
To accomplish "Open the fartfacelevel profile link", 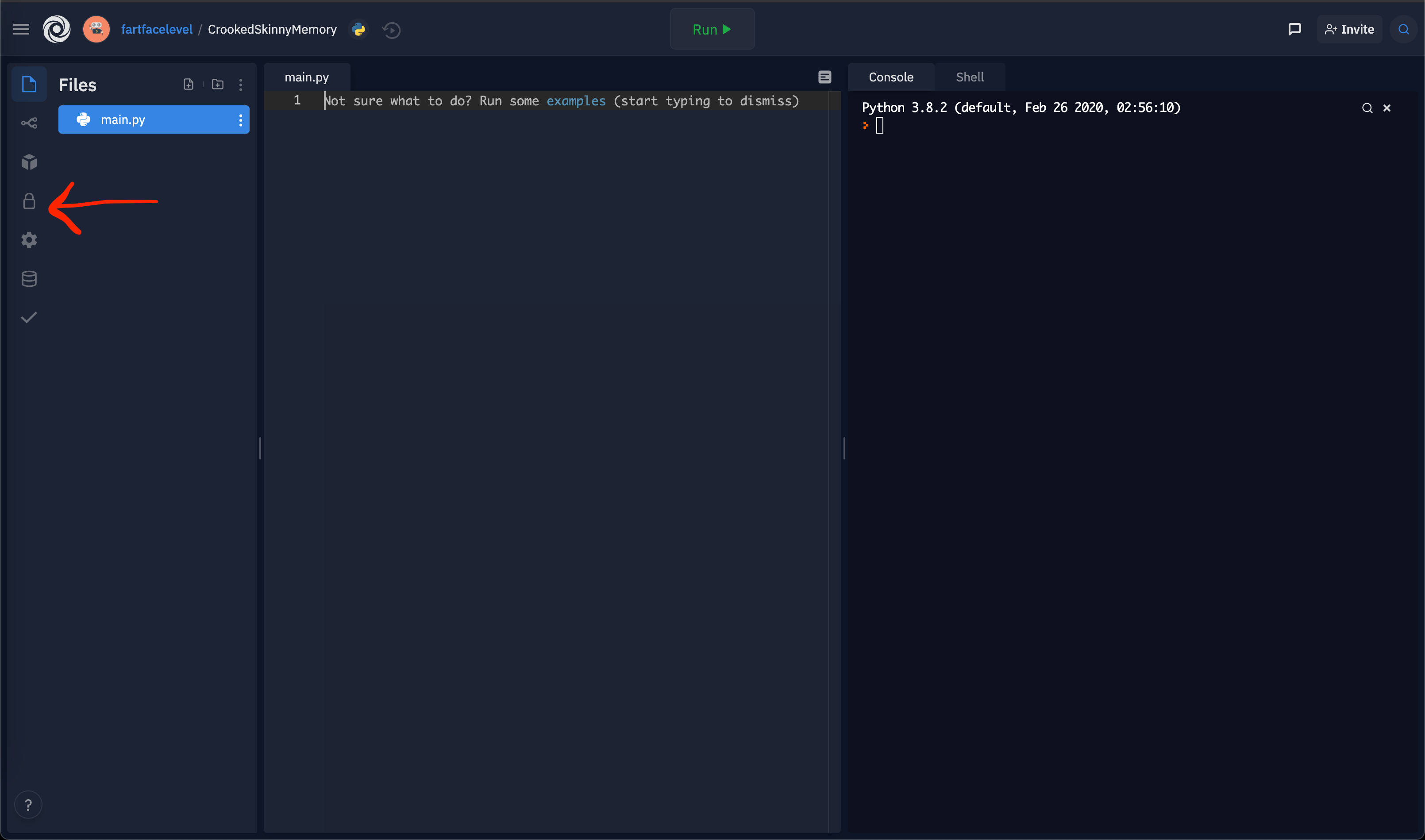I will 157,30.
